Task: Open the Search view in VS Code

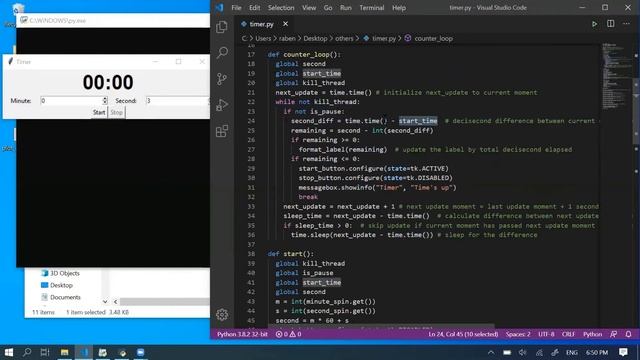Action: [x=222, y=53]
